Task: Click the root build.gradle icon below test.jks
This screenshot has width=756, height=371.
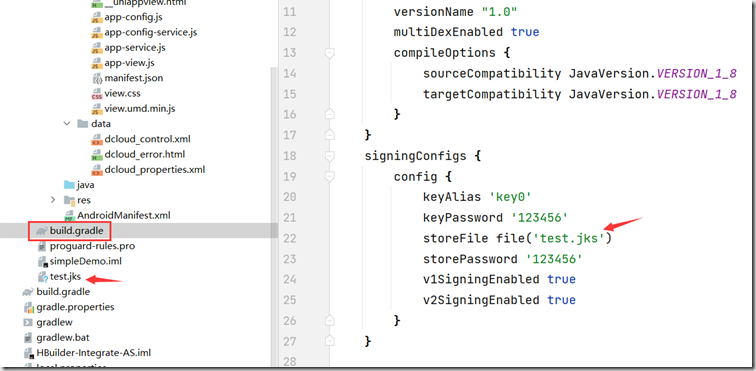Action: pyautogui.click(x=28, y=292)
